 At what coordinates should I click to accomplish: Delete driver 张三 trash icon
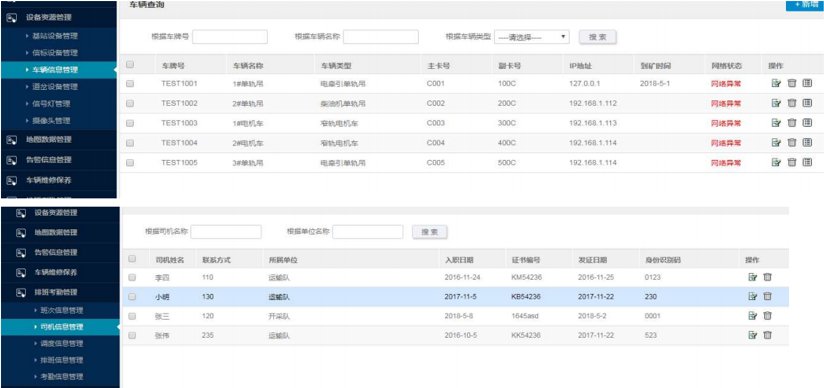[x=767, y=316]
